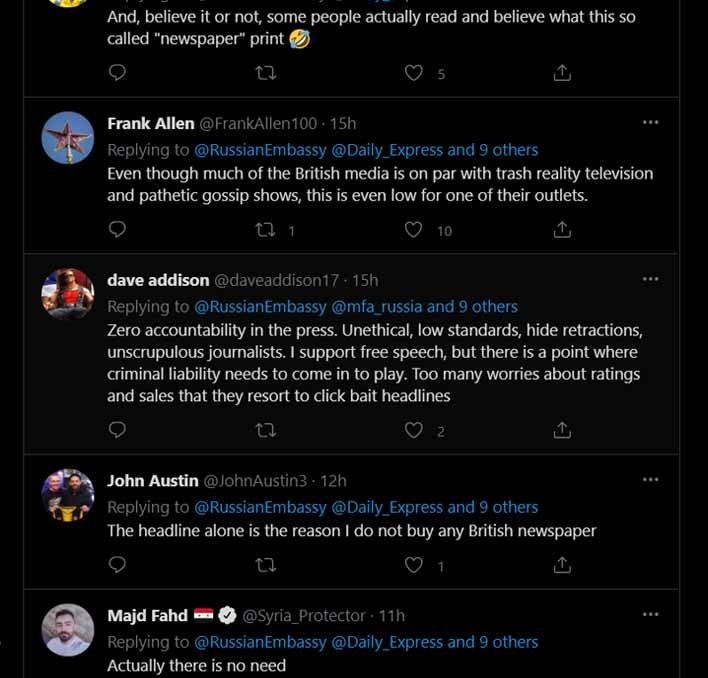Open more options on dave addison's tweet
This screenshot has height=678, width=708.
[651, 279]
